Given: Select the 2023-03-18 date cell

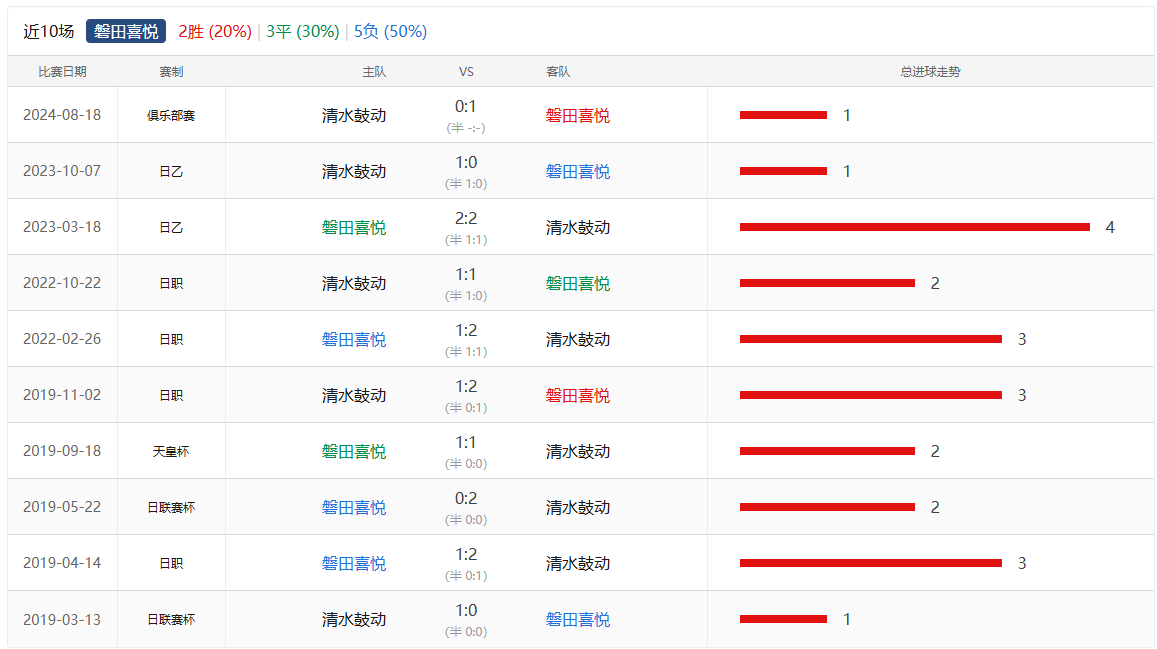Looking at the screenshot, I should pyautogui.click(x=62, y=227).
